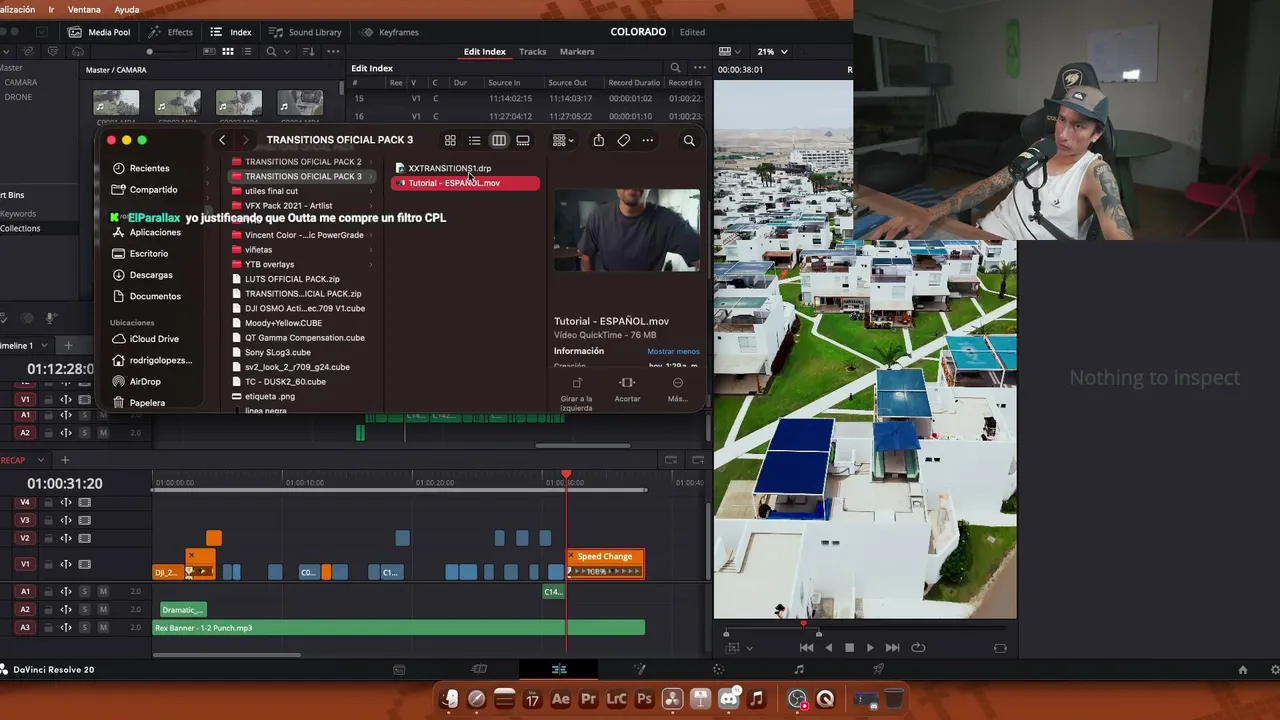This screenshot has height=720, width=1280.
Task: Open the Ventana menu
Action: 84,9
